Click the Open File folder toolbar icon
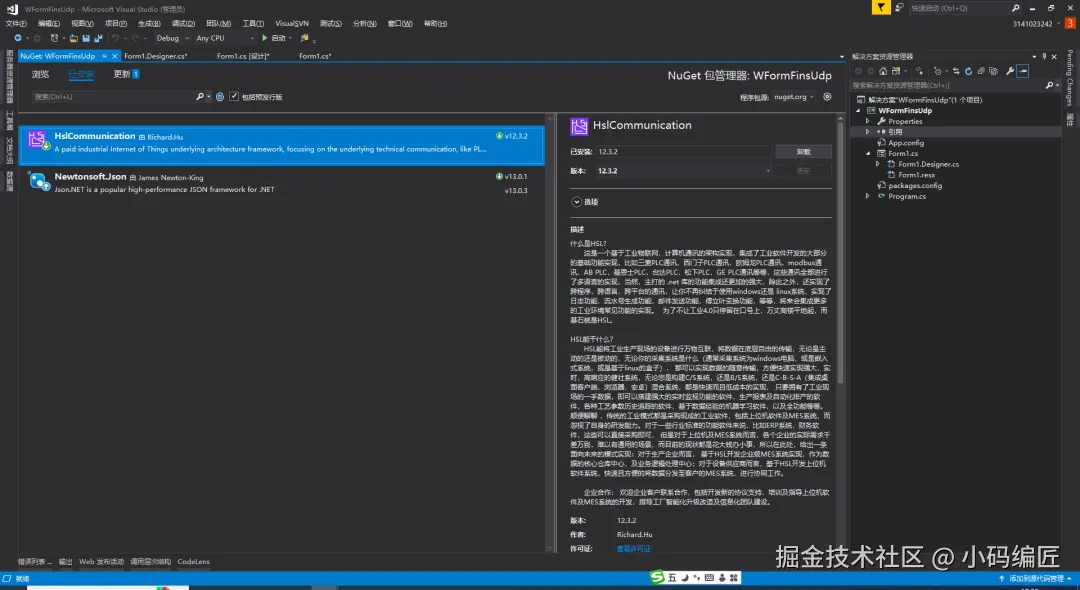This screenshot has width=1080, height=590. [74, 38]
